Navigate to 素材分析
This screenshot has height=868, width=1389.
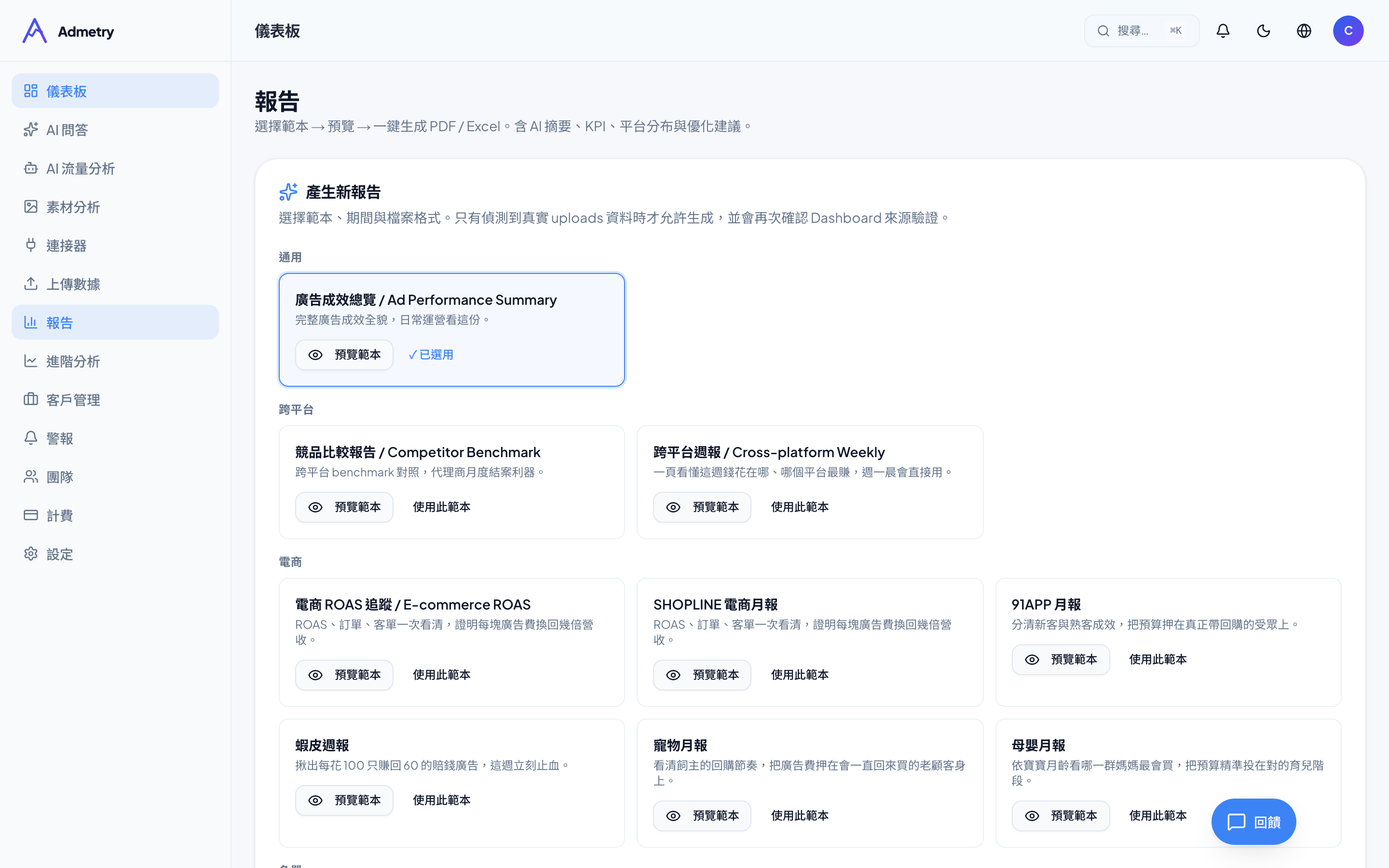pos(115,207)
